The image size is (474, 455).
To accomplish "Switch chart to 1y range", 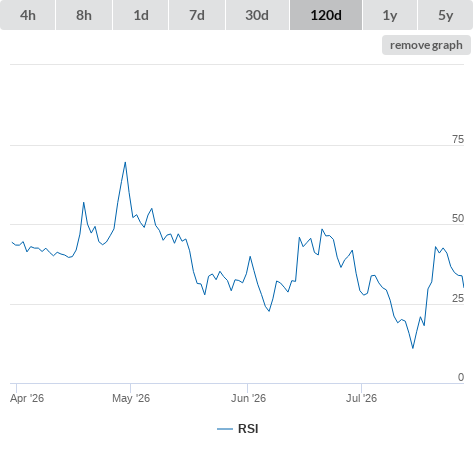I will (390, 15).
